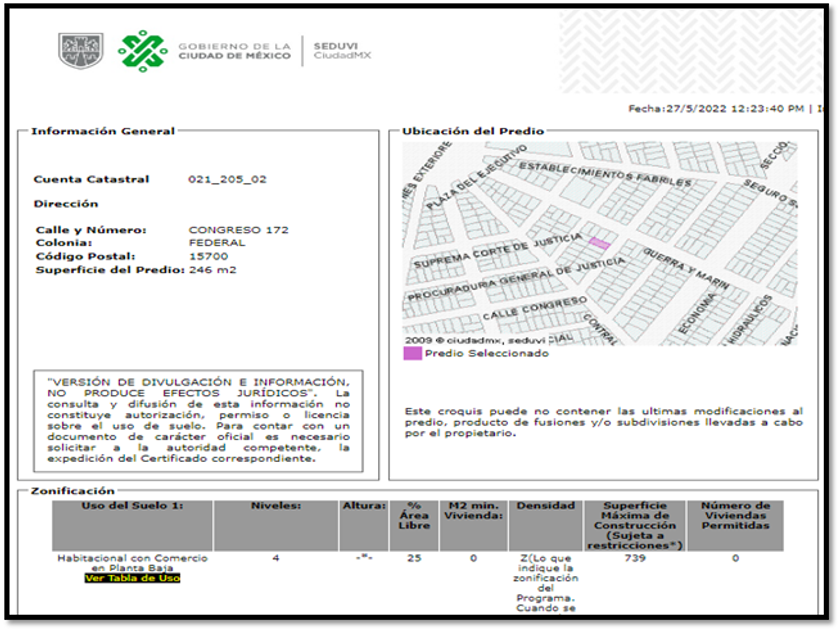840x630 pixels.
Task: Click the SEDUVI CiudadMX logo text
Action: click(x=342, y=51)
